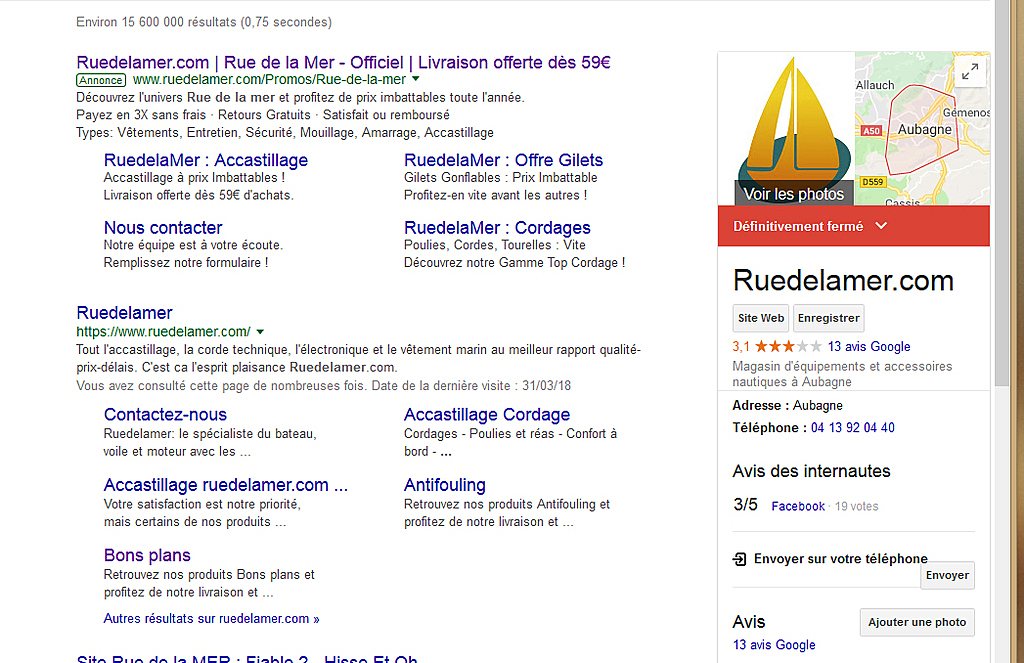Click the Enregistrer button
1024x663 pixels.
click(x=829, y=318)
